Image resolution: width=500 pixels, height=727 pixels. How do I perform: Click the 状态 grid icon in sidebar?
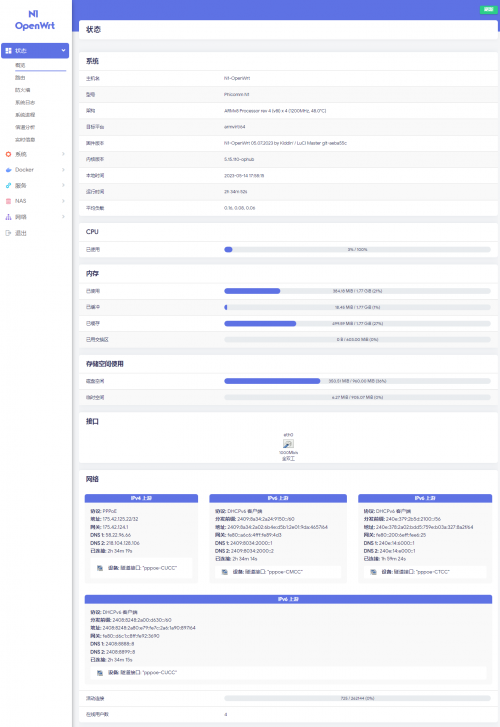[8, 51]
